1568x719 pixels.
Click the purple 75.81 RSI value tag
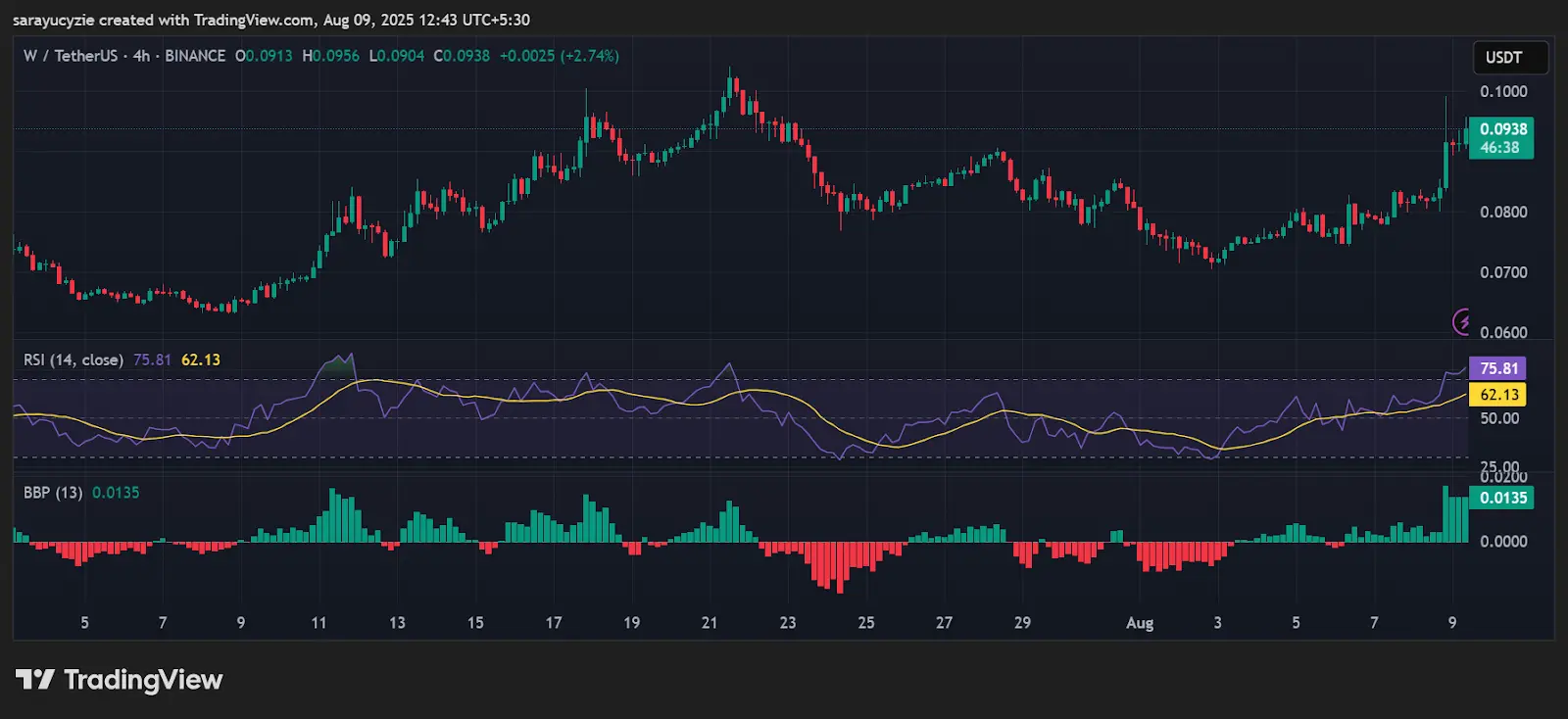pyautogui.click(x=1497, y=368)
